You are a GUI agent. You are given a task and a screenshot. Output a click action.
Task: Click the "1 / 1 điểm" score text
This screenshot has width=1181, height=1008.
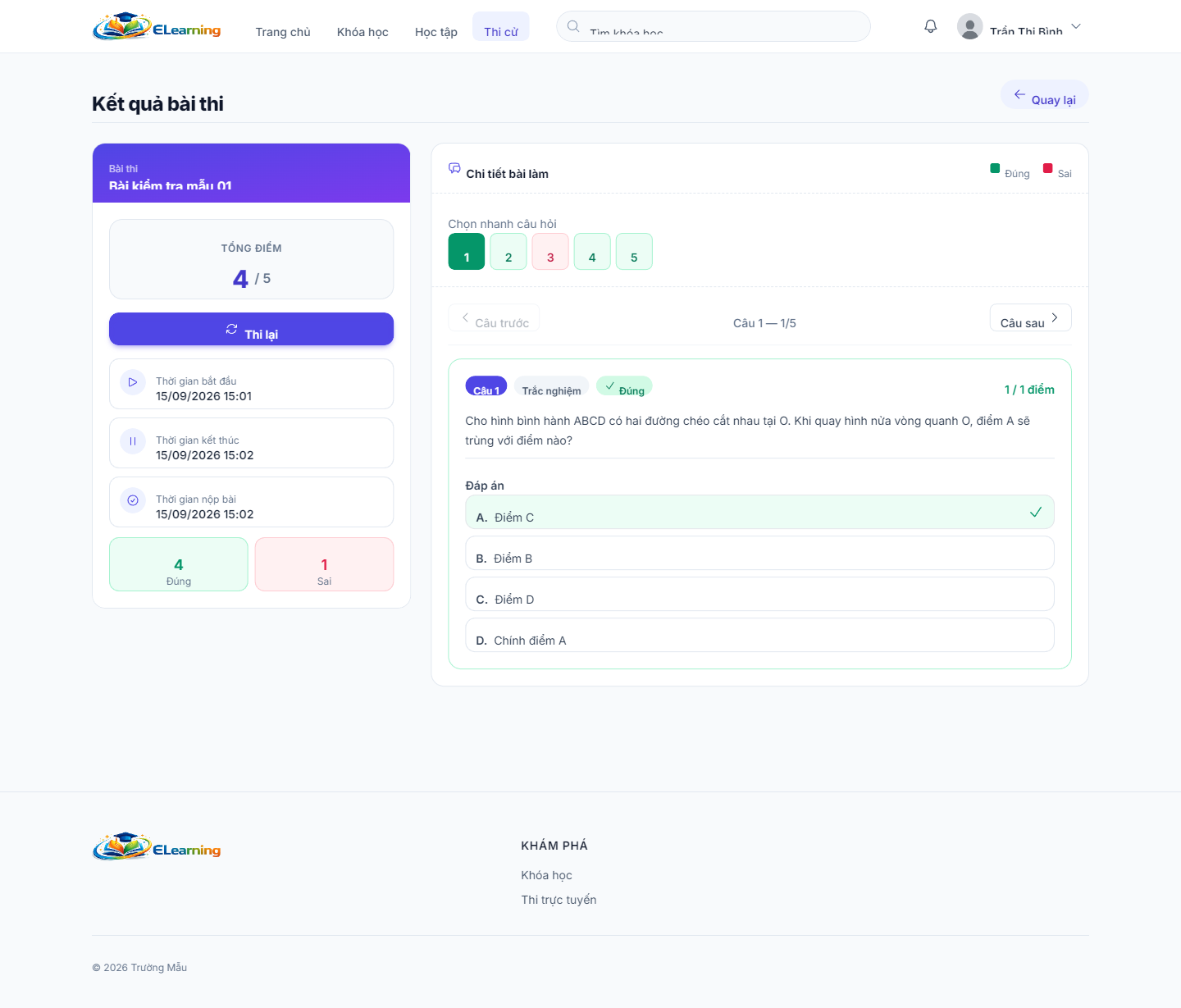pos(1029,390)
